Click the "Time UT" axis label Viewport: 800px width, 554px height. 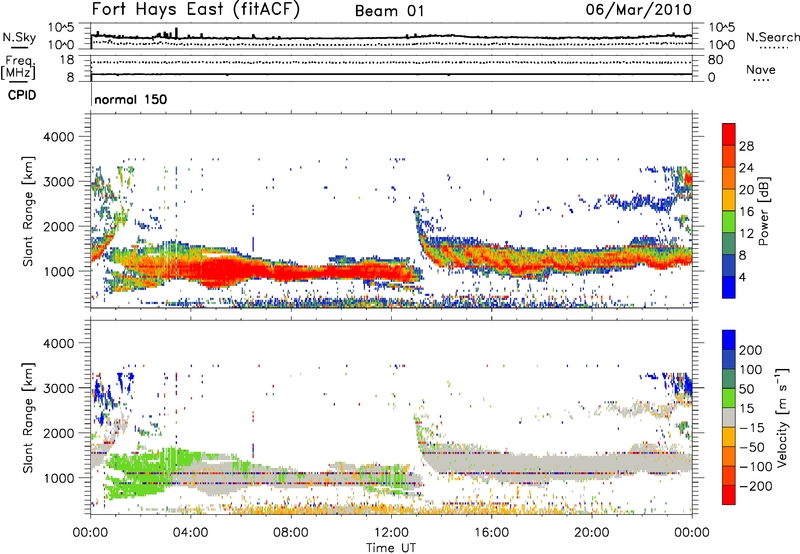[x=391, y=548]
